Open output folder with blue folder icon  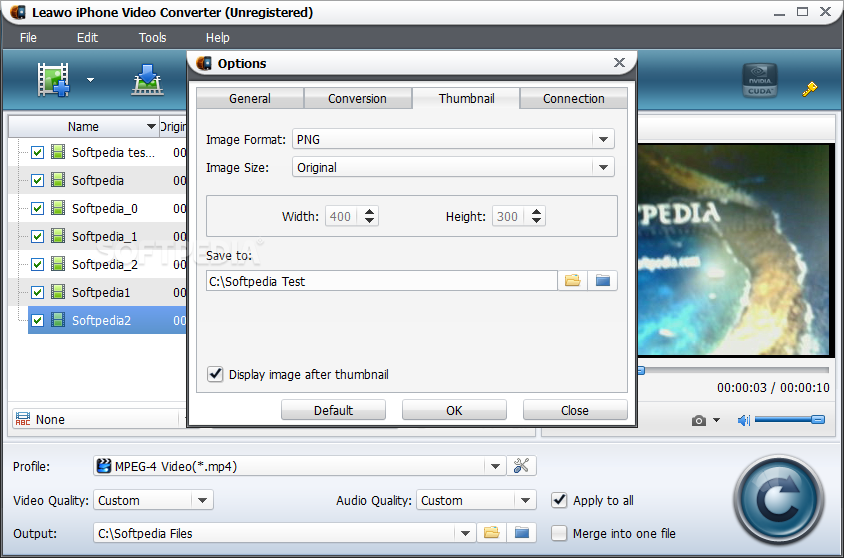pyautogui.click(x=521, y=533)
